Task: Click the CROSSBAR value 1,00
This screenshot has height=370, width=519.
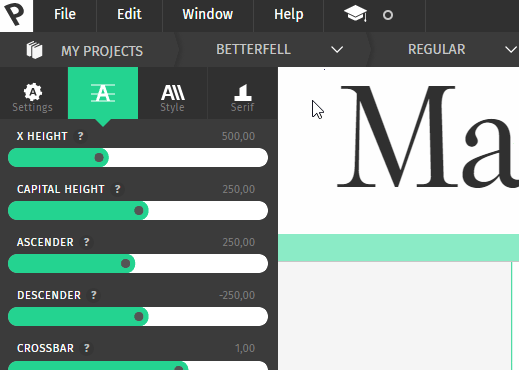Action: click(x=245, y=348)
